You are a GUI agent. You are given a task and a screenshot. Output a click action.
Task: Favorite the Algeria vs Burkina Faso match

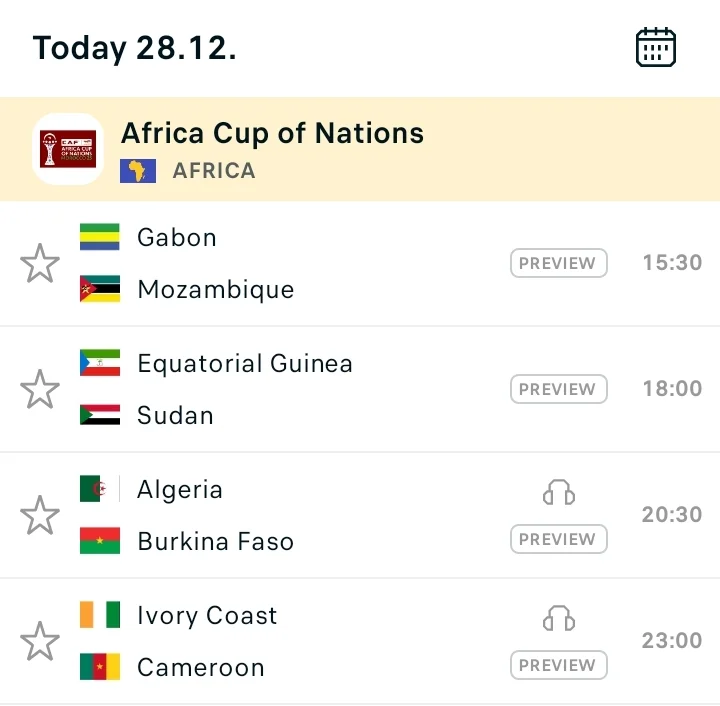[40, 516]
